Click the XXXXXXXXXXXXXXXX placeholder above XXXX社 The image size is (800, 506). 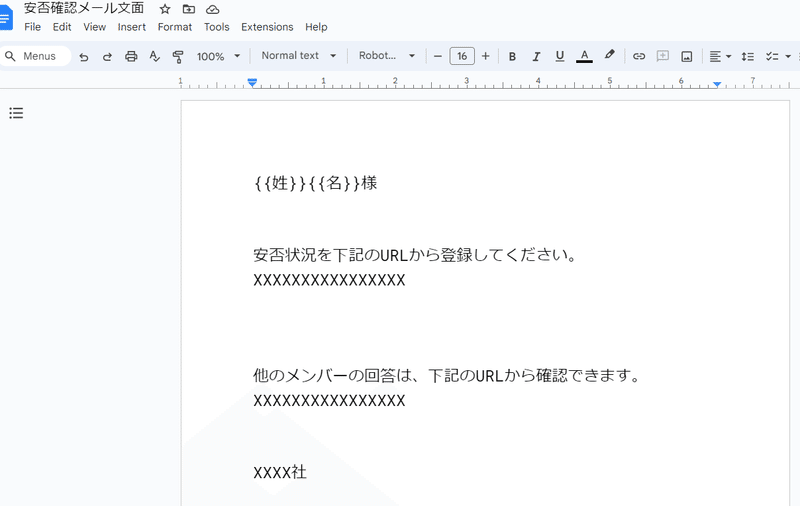(329, 400)
